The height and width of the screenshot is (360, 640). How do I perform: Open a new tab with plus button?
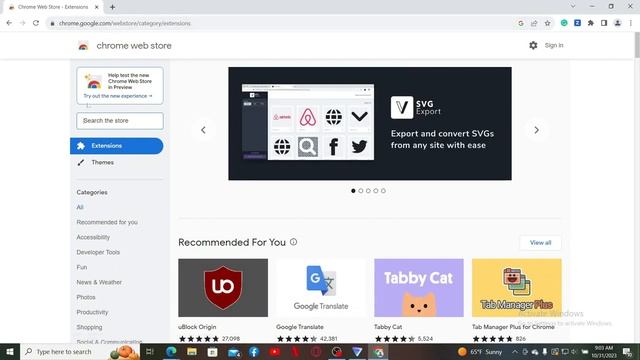pyautogui.click(x=112, y=7)
